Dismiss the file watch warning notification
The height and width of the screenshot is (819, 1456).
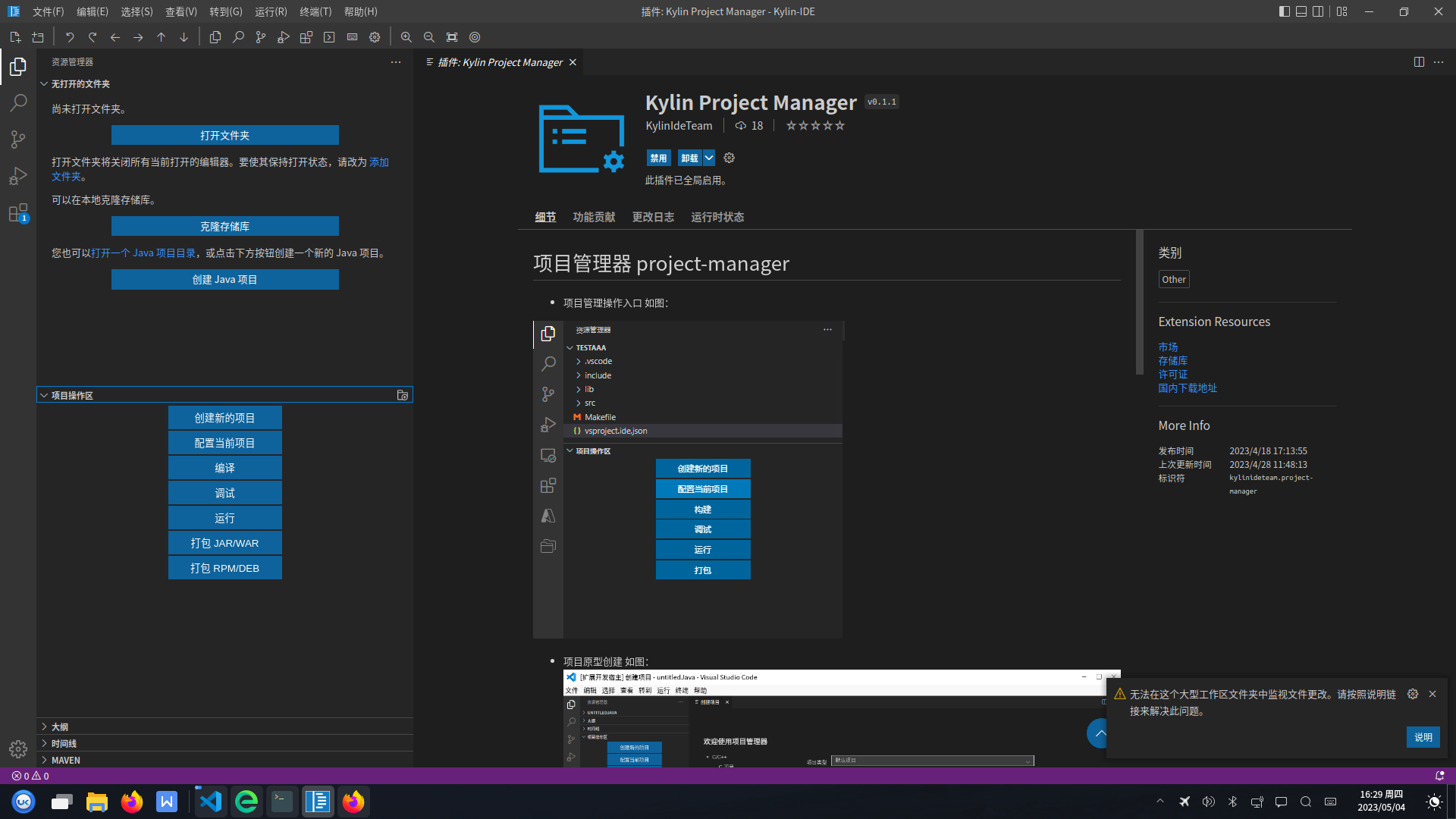point(1432,694)
